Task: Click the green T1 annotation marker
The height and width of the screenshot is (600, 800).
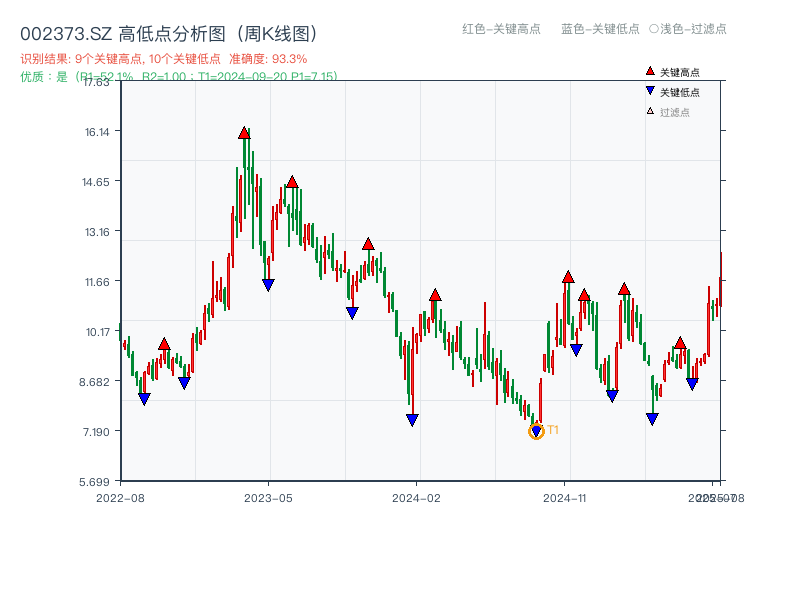Action: click(552, 427)
